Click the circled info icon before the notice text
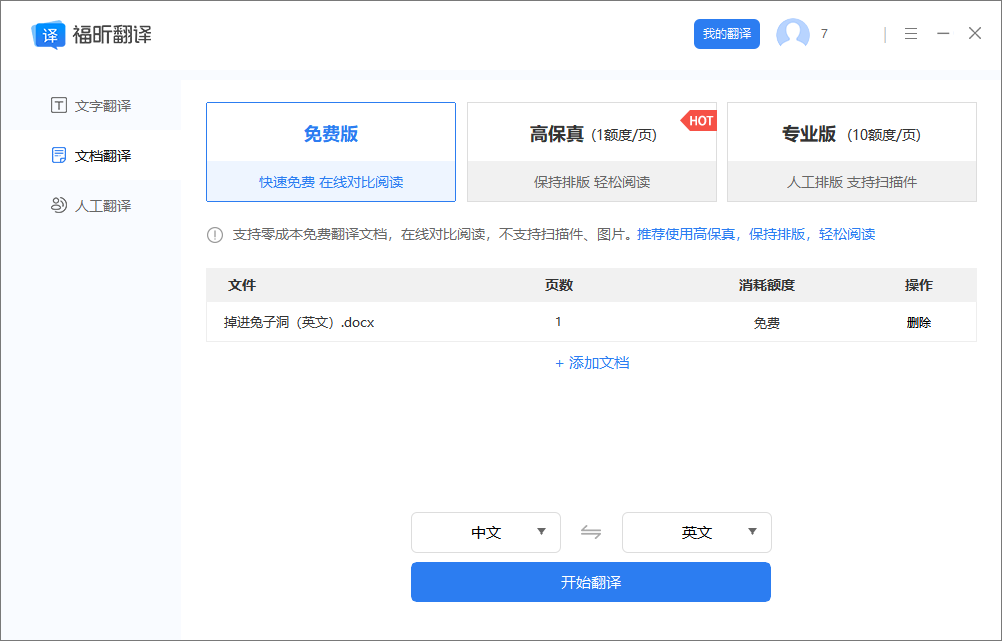 coord(215,233)
